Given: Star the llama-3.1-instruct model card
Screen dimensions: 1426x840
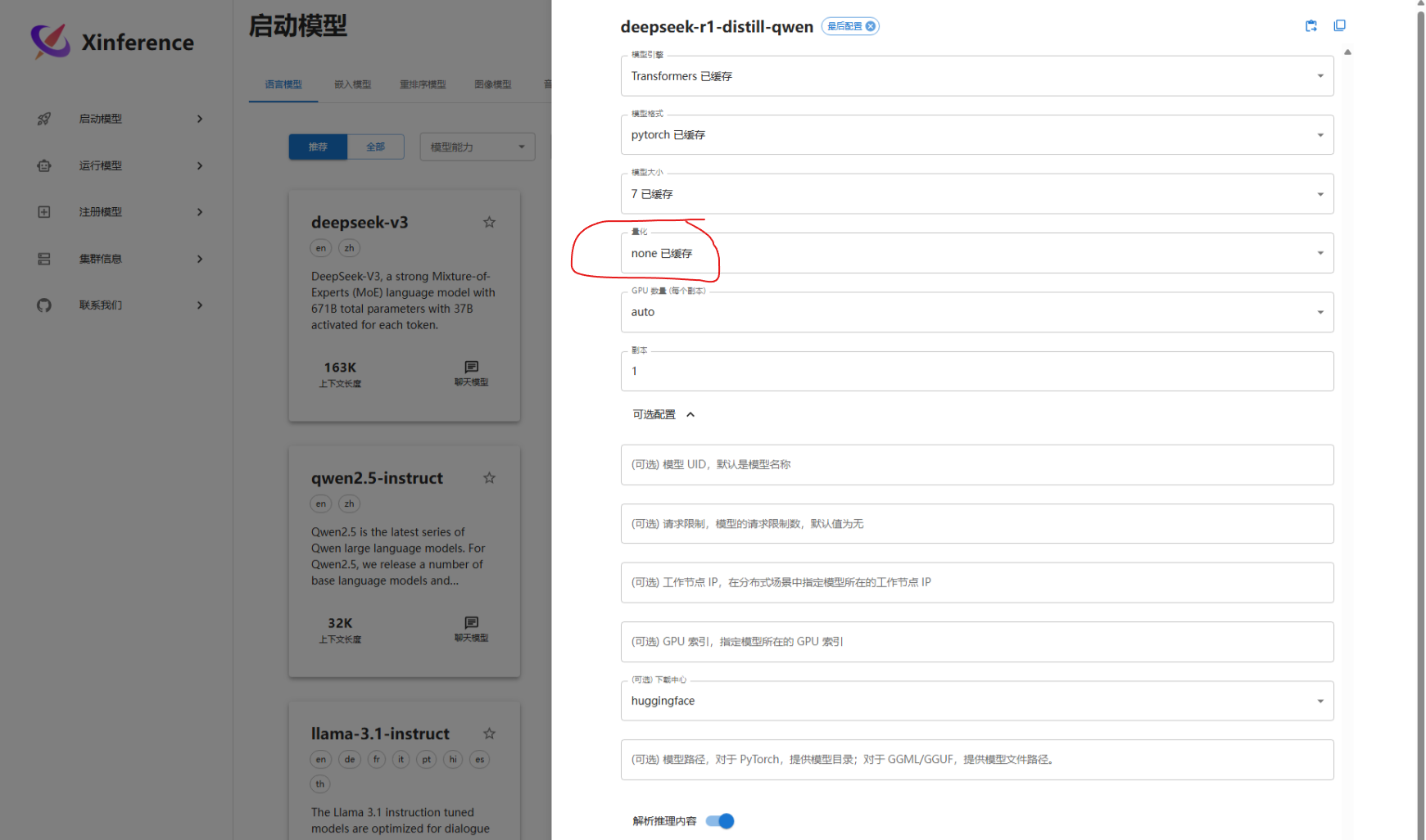Looking at the screenshot, I should pyautogui.click(x=489, y=734).
